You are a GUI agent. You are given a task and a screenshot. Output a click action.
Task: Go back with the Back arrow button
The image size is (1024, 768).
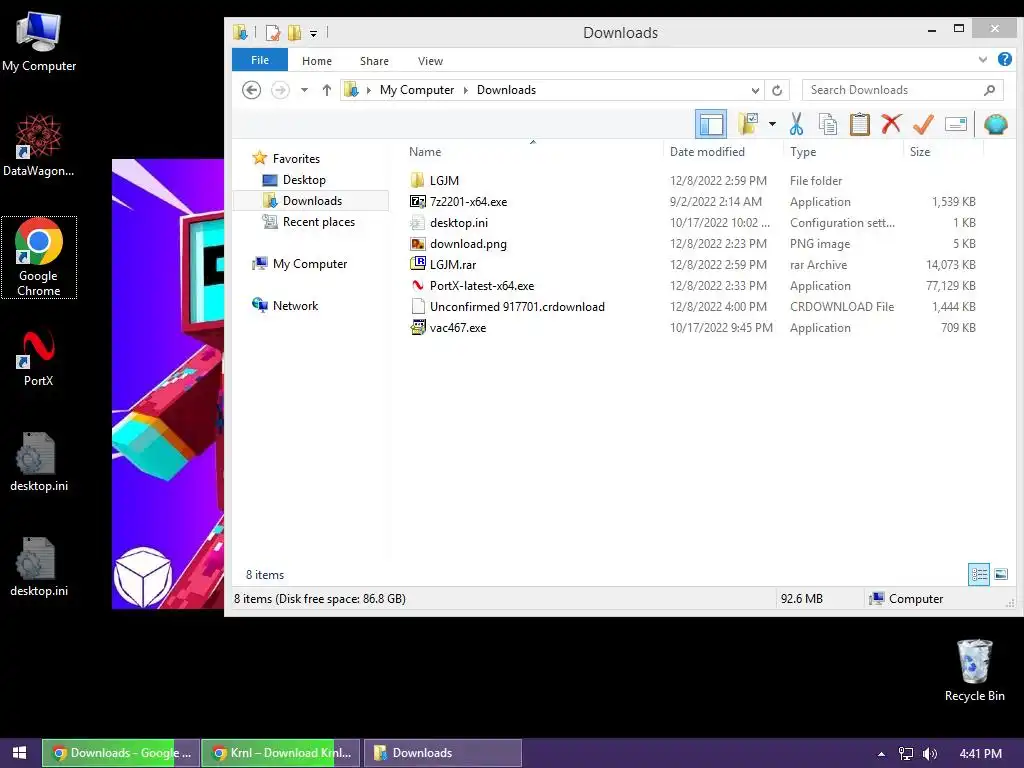click(251, 89)
